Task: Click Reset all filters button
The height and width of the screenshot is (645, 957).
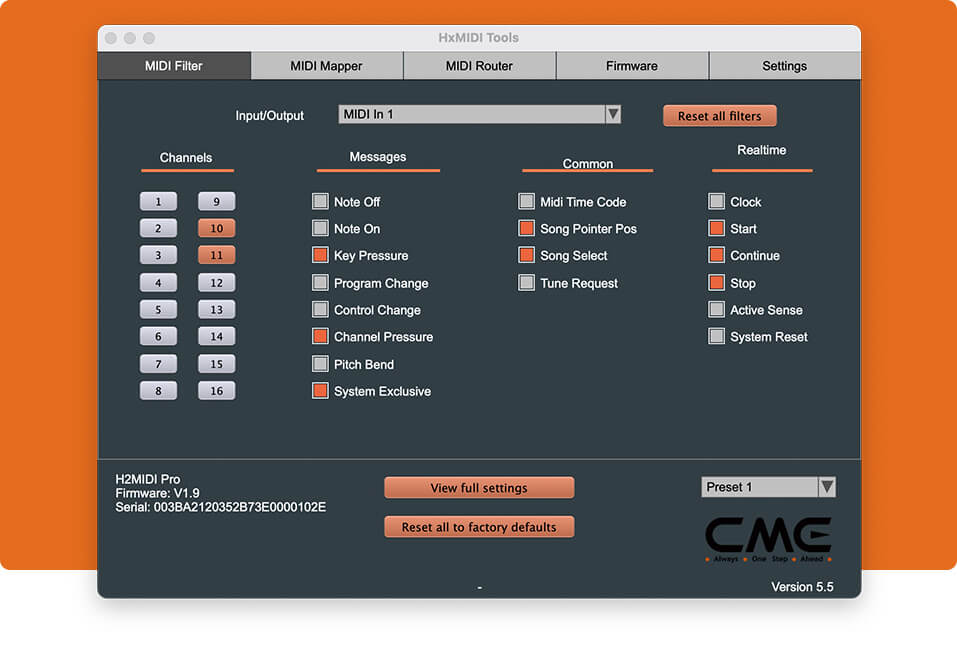Action: (x=719, y=116)
